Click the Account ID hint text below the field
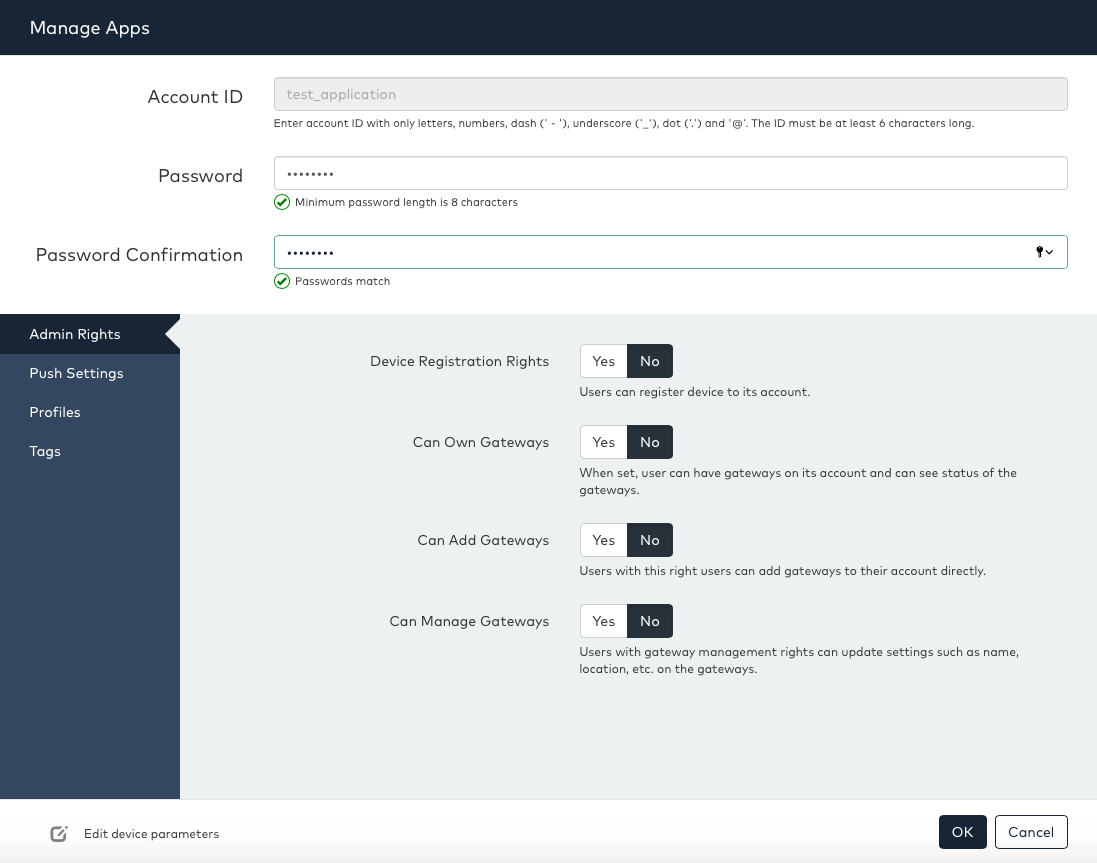 click(623, 123)
